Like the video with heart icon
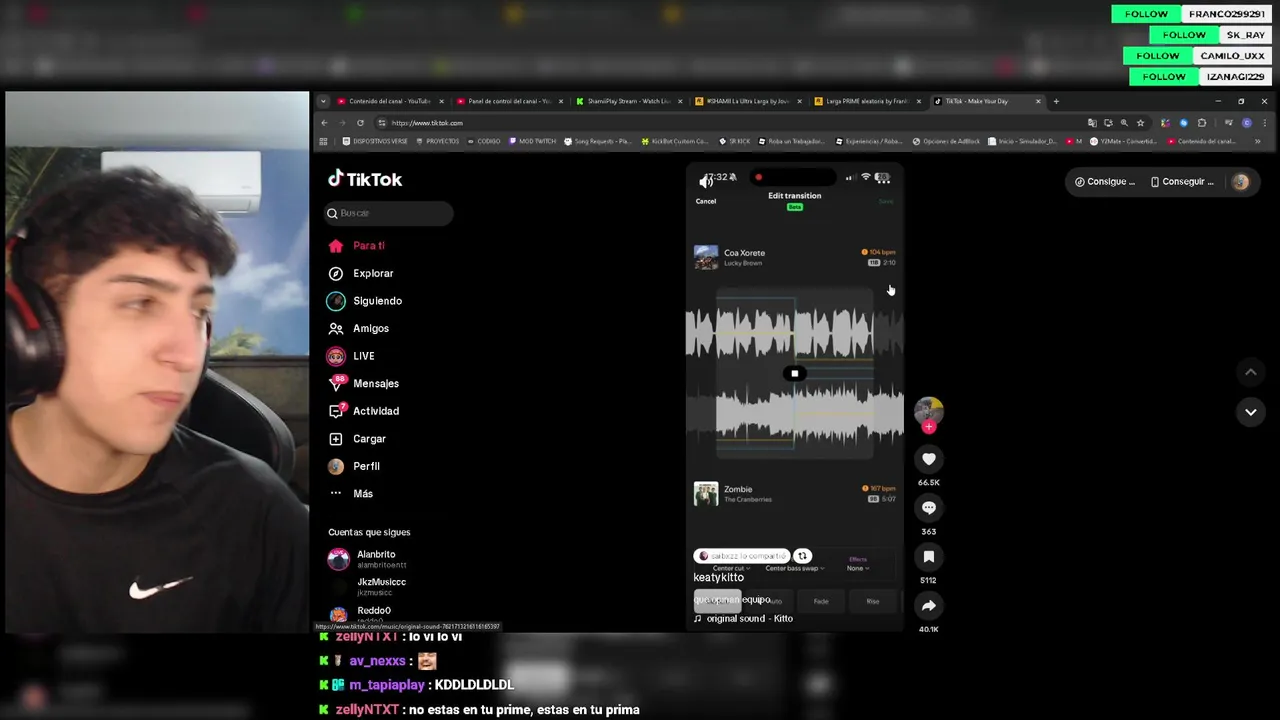Image resolution: width=1280 pixels, height=720 pixels. coord(929,459)
